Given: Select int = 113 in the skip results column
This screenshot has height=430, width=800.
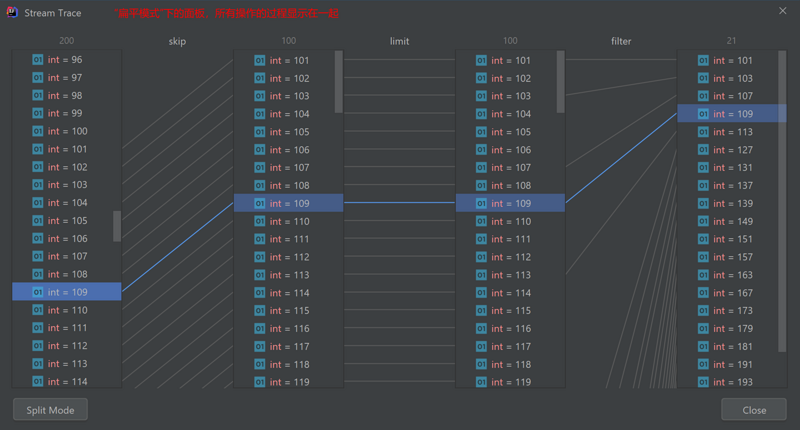Looking at the screenshot, I should pos(288,275).
